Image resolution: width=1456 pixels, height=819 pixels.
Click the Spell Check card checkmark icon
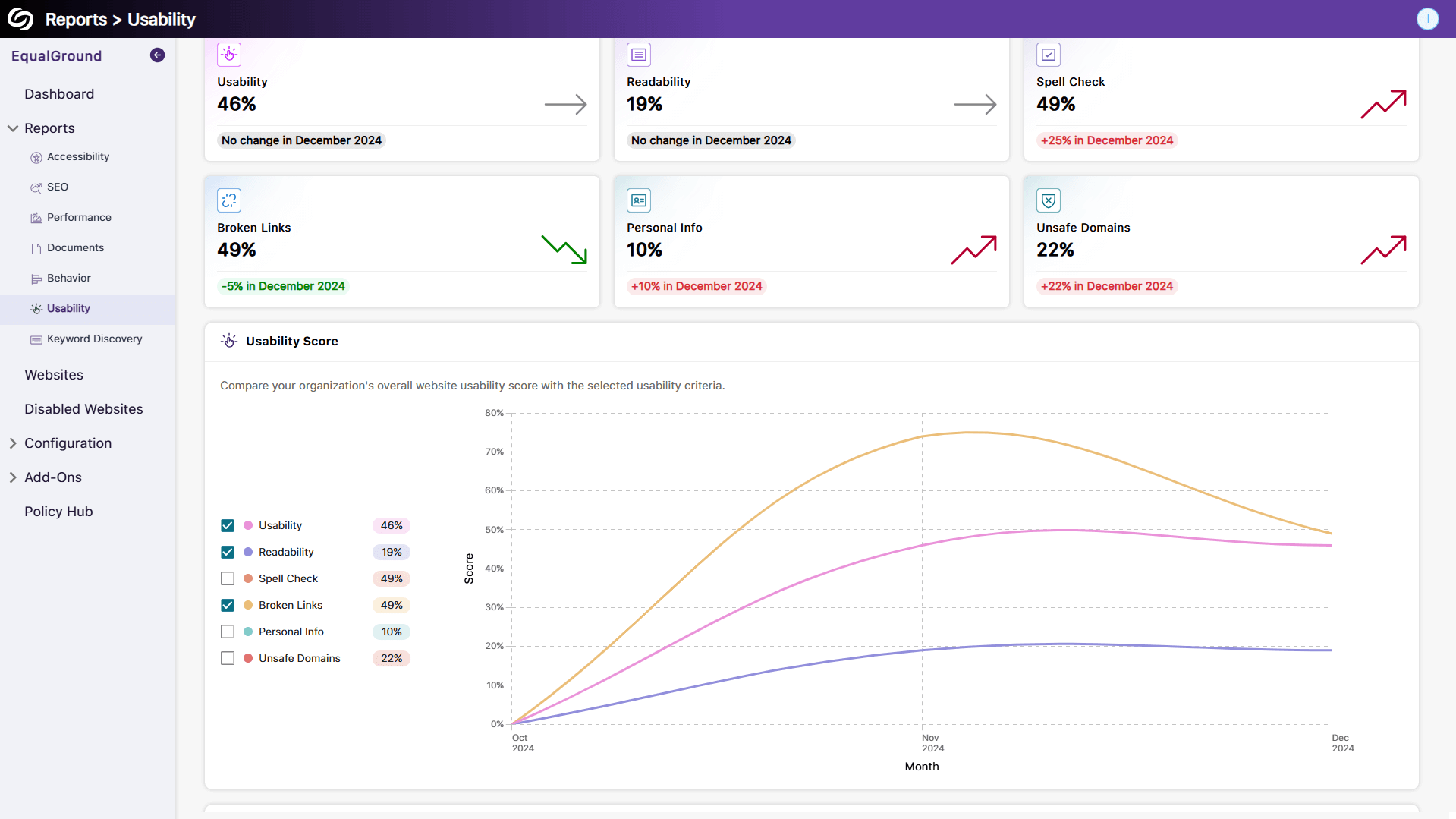point(1049,55)
